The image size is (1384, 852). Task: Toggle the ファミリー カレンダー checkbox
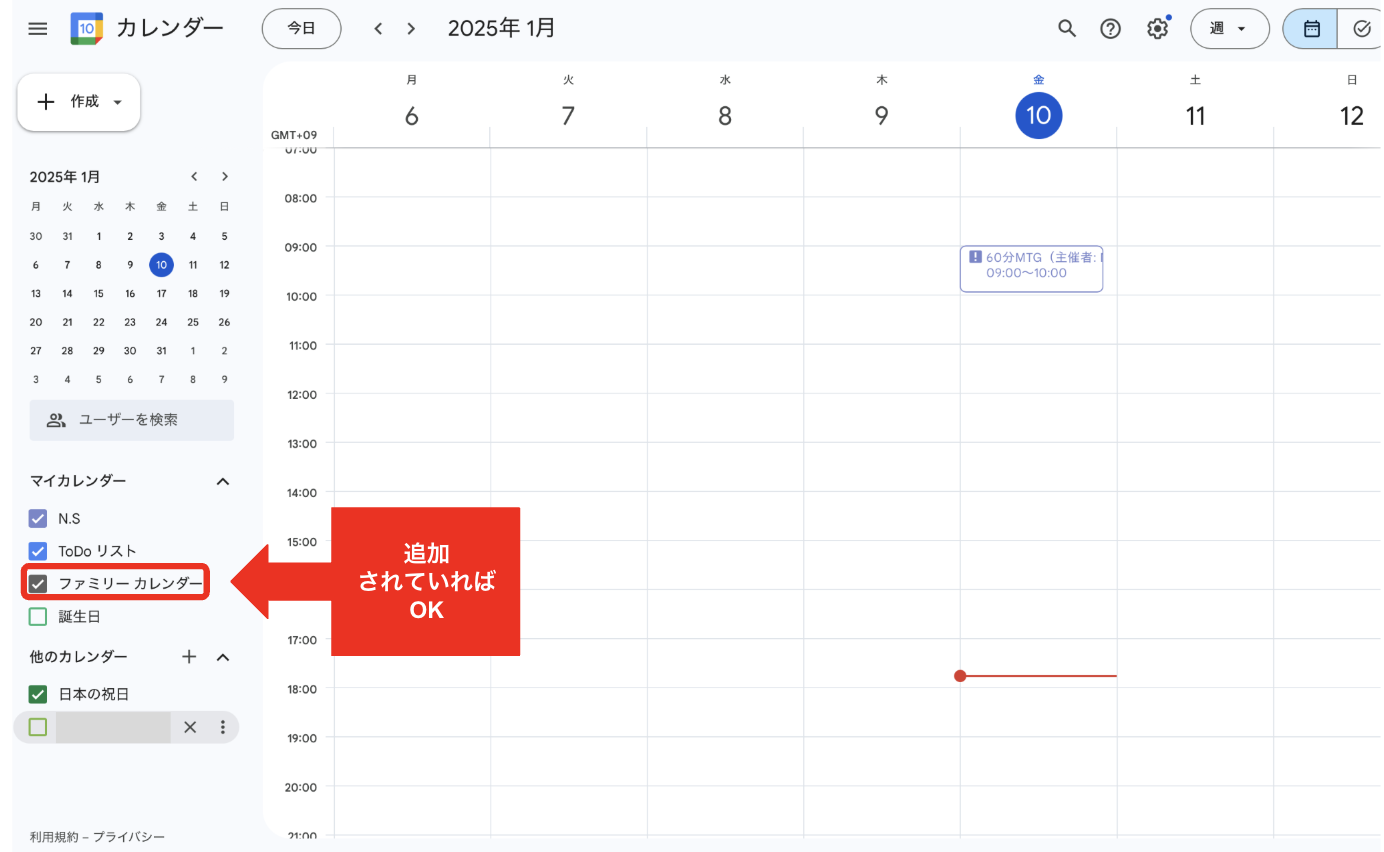38,583
